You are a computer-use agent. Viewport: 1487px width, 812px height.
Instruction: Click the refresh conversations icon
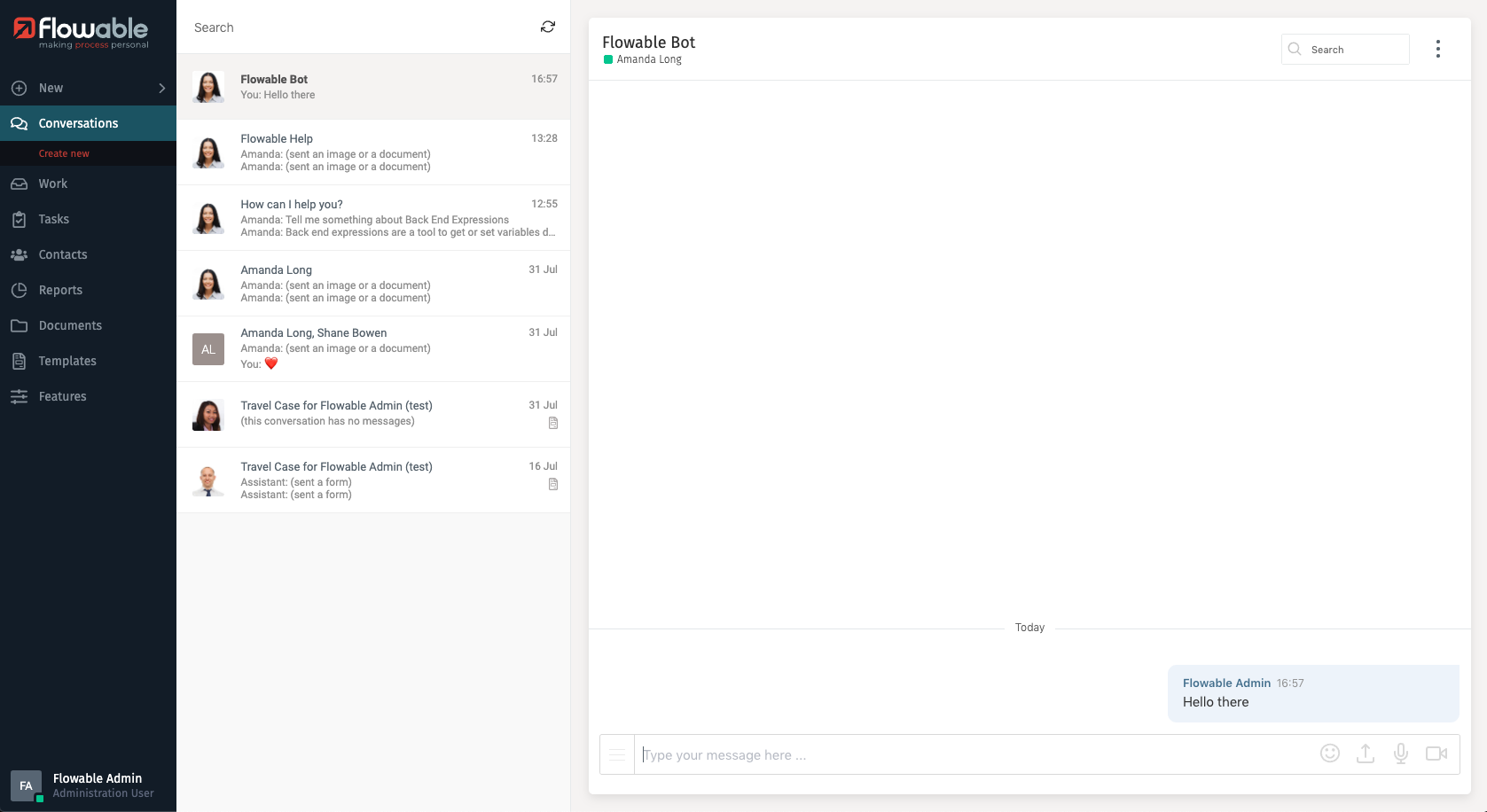pyautogui.click(x=548, y=27)
